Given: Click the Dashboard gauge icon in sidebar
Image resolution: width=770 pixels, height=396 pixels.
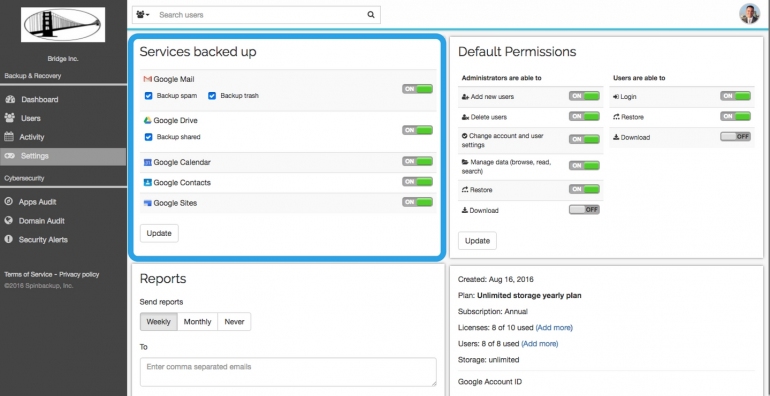Looking at the screenshot, I should (x=10, y=99).
